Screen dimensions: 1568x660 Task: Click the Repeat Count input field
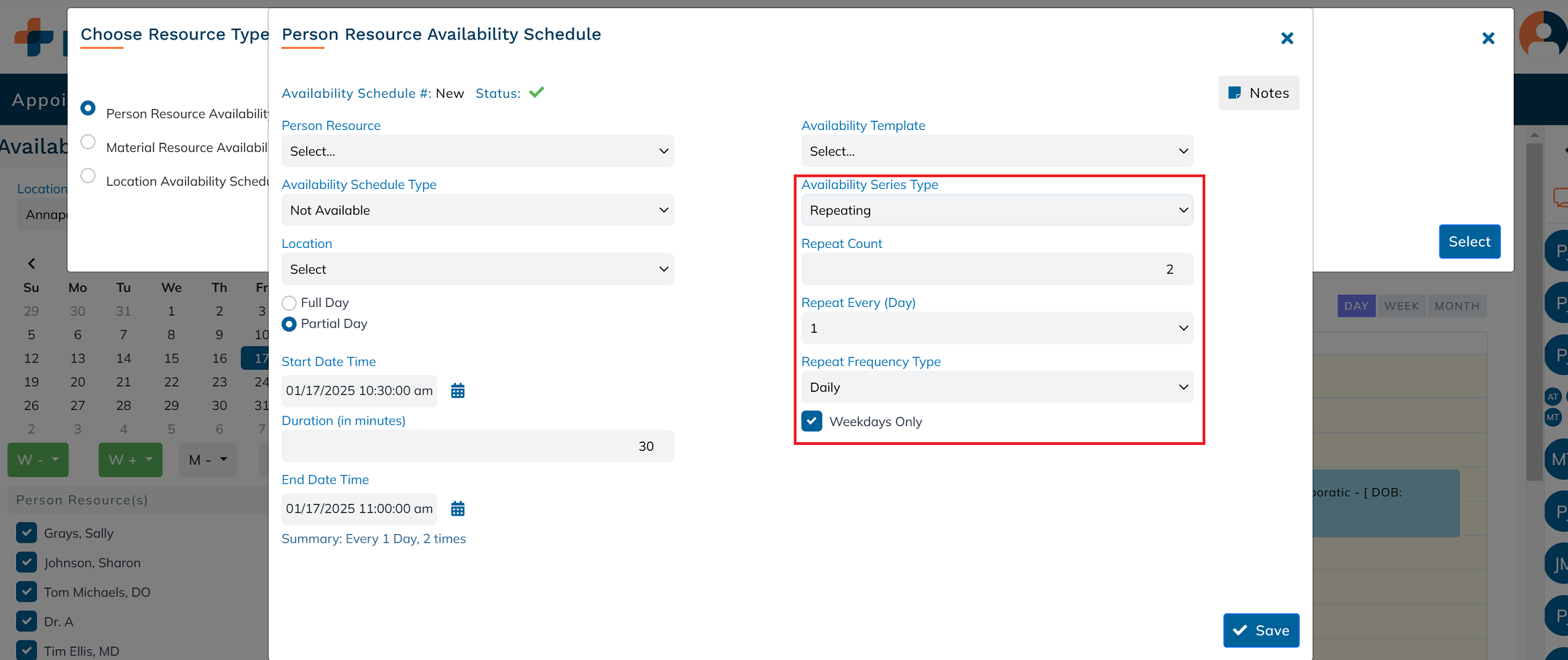coord(997,269)
